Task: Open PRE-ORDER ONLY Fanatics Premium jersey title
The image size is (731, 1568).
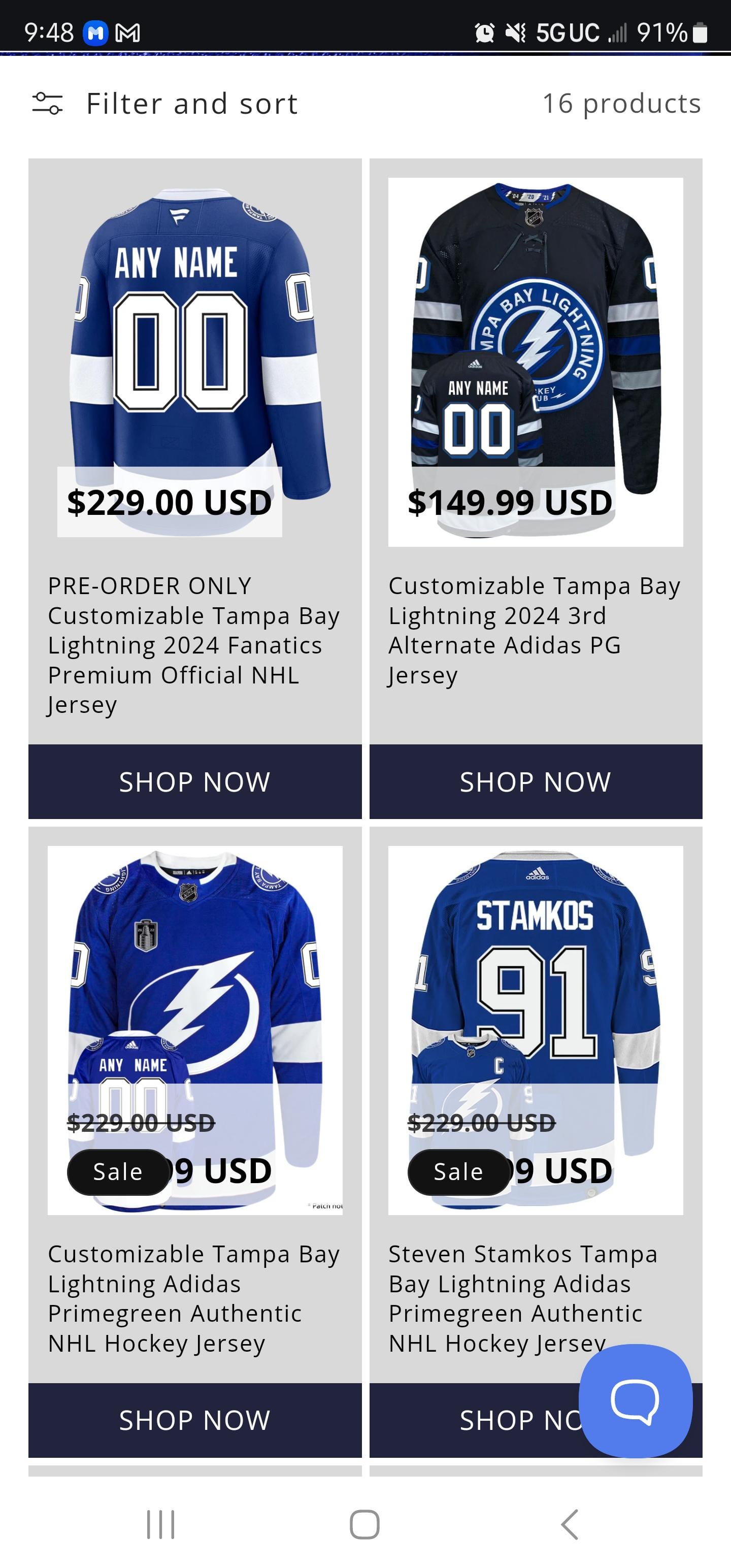Action: (x=193, y=645)
